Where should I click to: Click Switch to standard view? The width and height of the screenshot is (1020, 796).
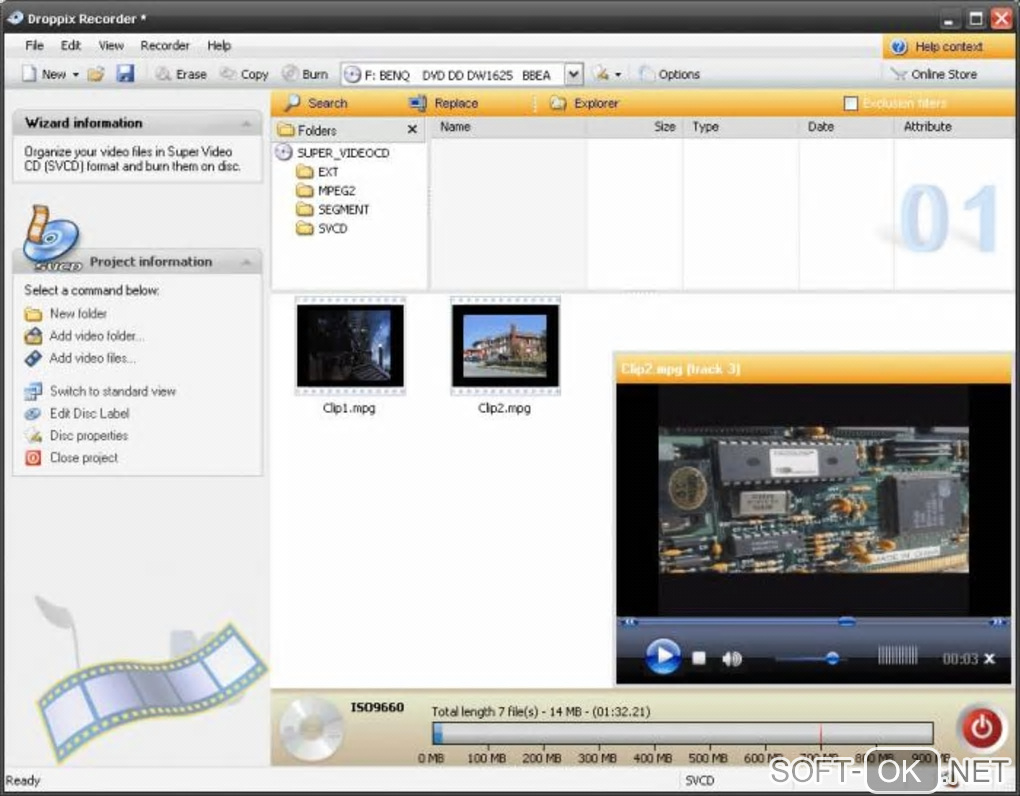112,391
